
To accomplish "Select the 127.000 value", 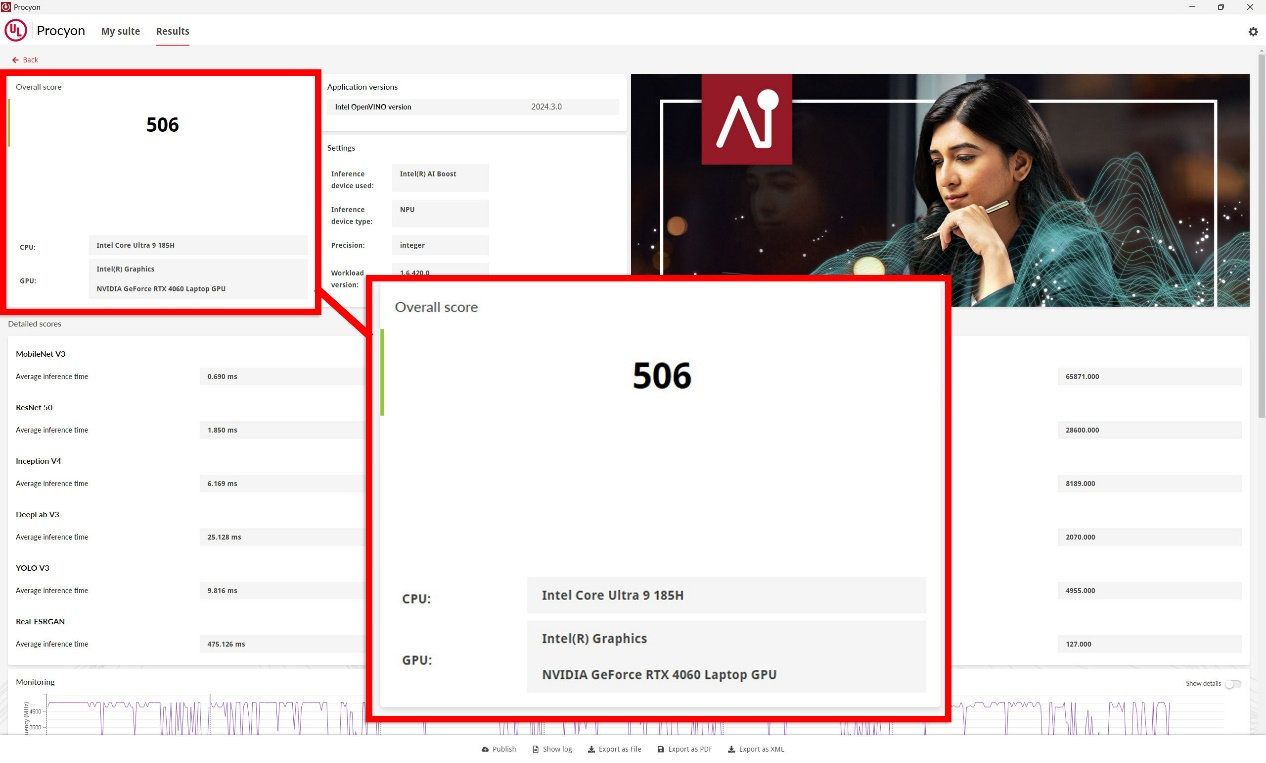I will coord(1079,644).
